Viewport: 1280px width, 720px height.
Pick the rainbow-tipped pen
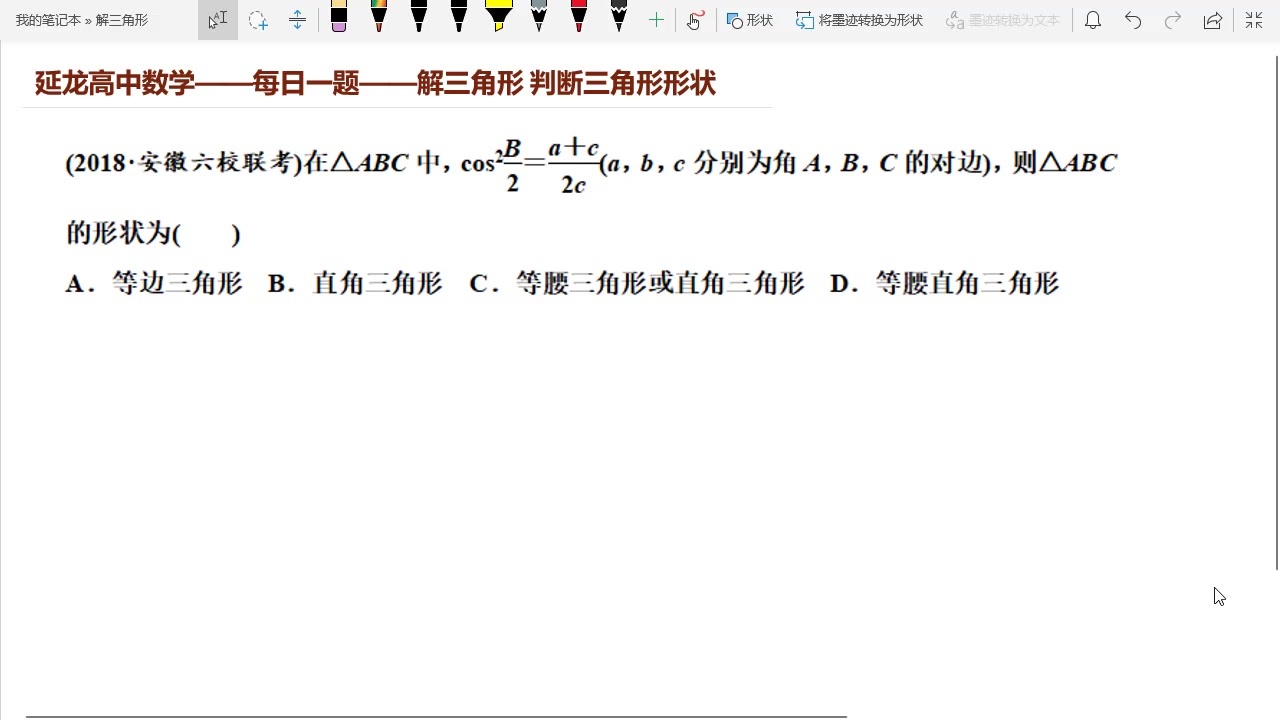click(379, 16)
